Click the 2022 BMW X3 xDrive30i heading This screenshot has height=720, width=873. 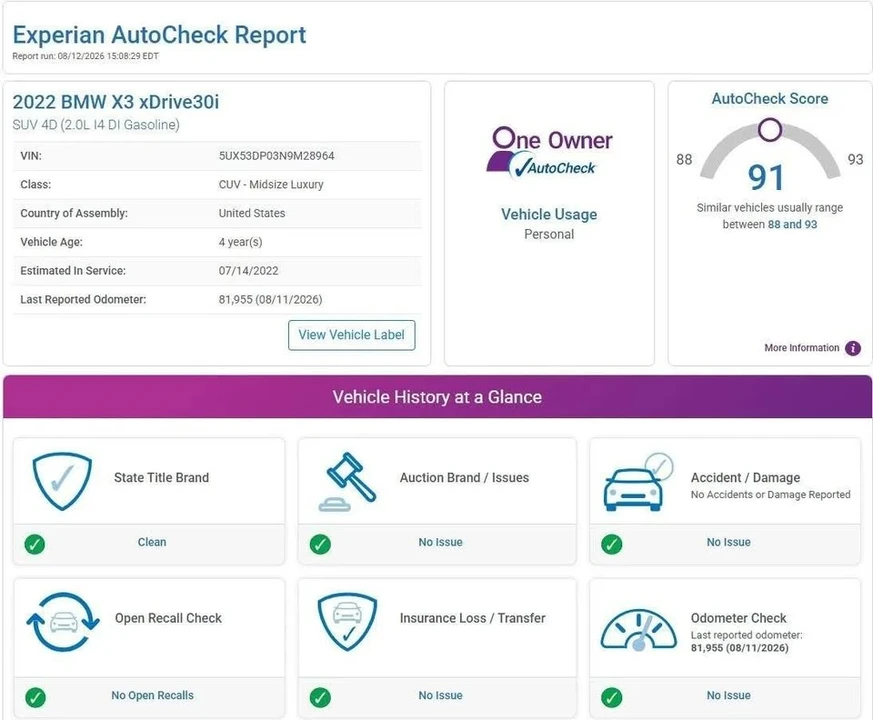(x=116, y=102)
